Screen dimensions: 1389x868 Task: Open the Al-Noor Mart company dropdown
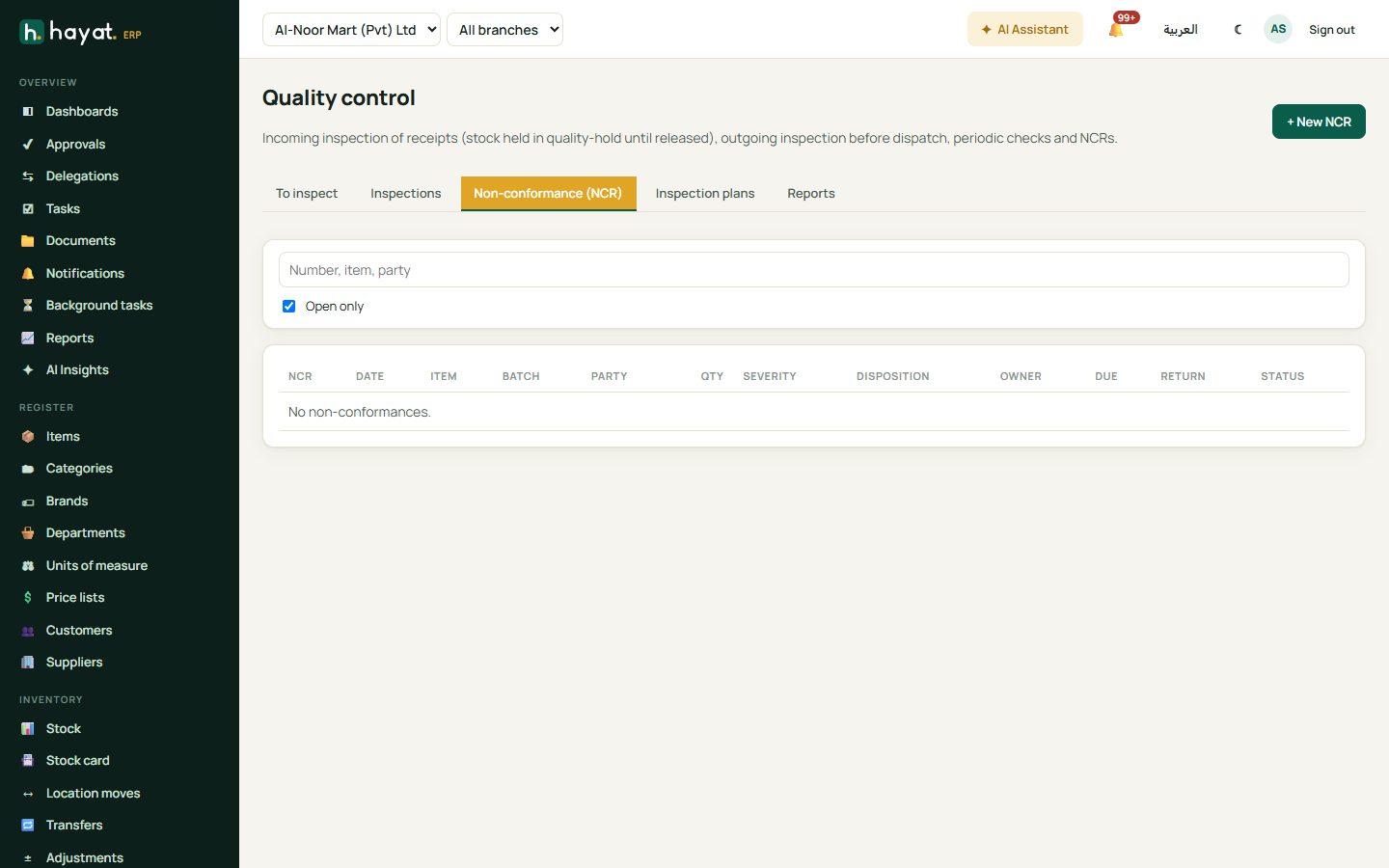[x=351, y=30]
